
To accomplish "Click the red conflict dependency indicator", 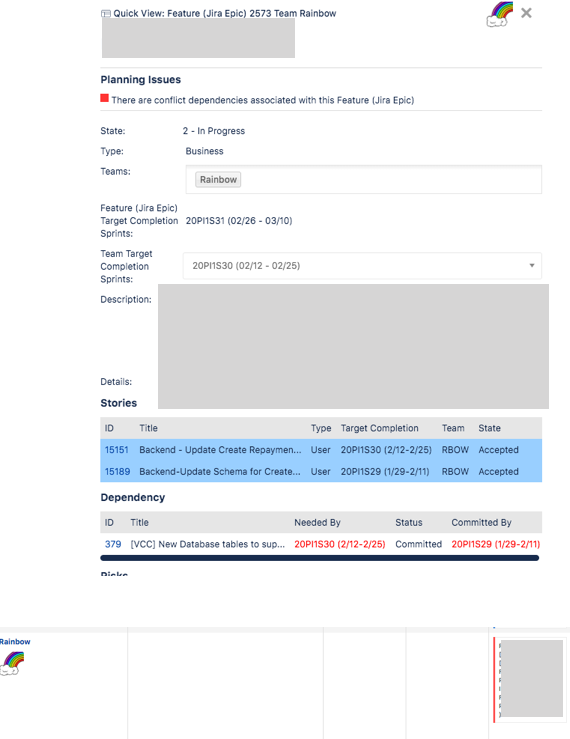I will point(105,98).
